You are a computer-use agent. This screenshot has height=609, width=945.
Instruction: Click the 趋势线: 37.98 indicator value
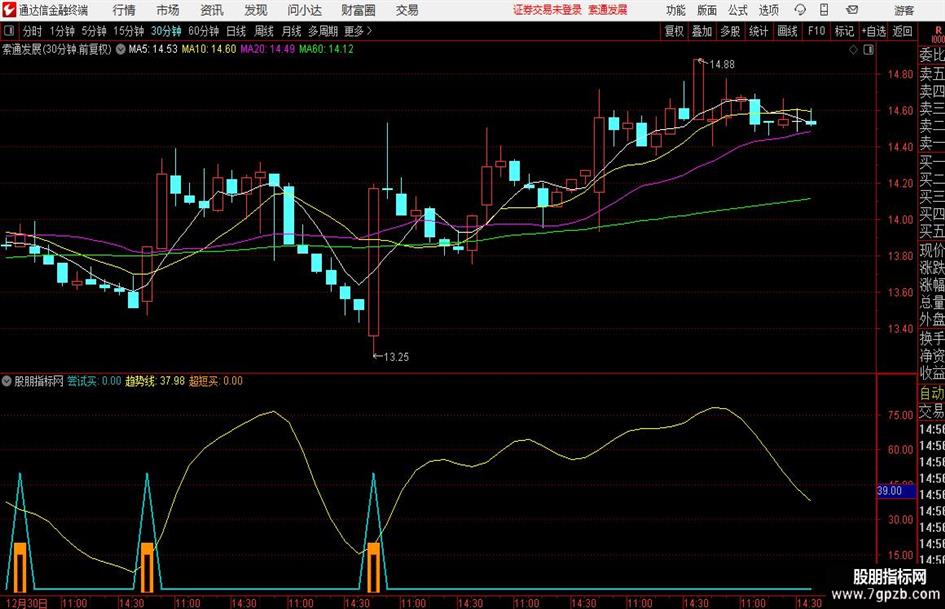(x=155, y=381)
